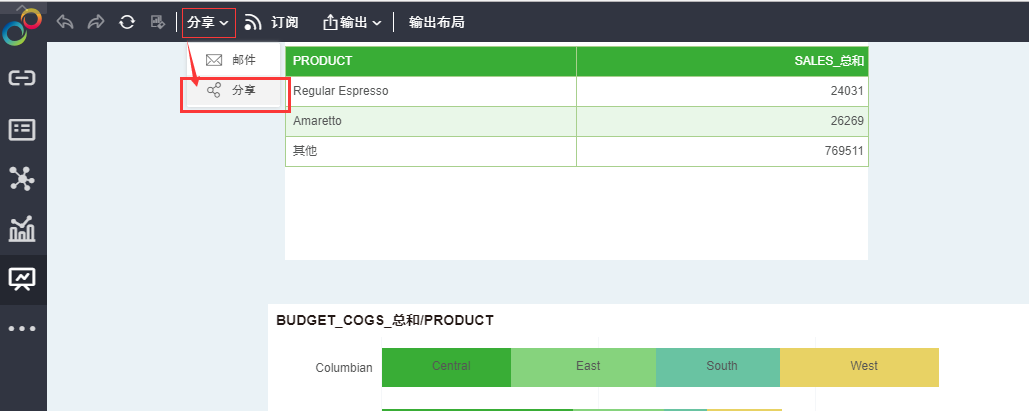Click the 26269 value cell

[723, 121]
